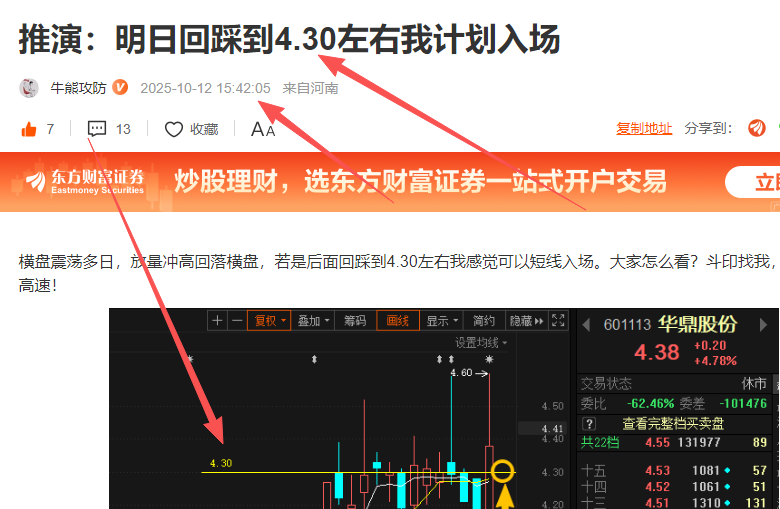Expand 设置均线 dropdown
Viewport: 780px width, 509px height.
[x=481, y=343]
